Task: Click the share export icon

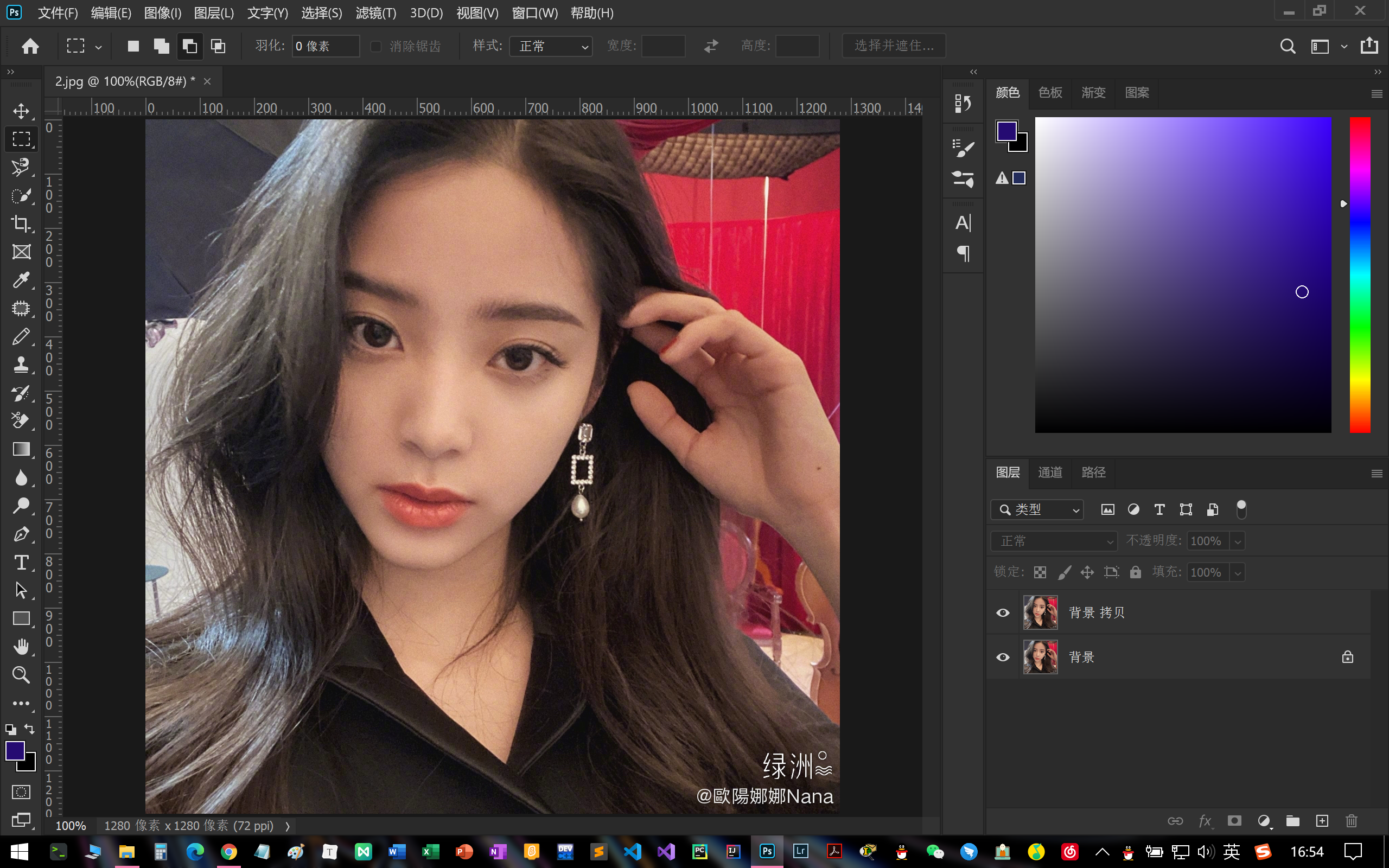Action: (1369, 46)
